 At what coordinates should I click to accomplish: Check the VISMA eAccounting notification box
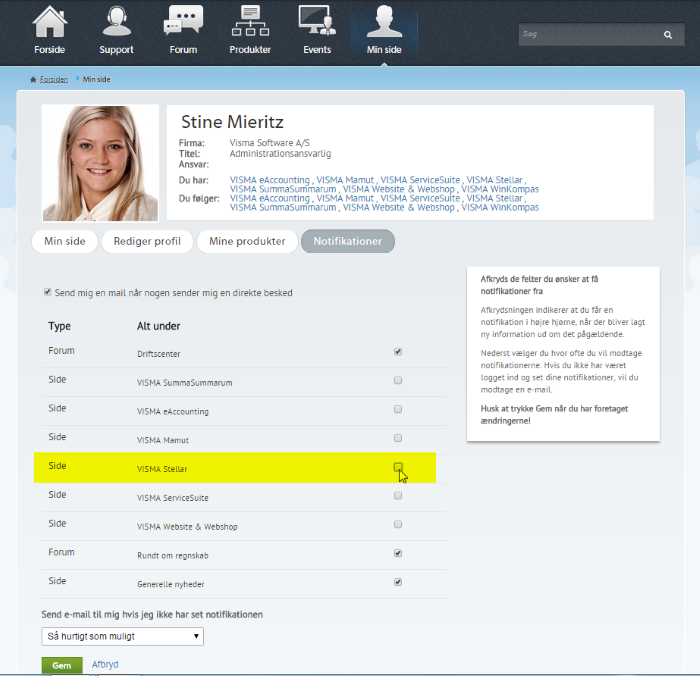[398, 409]
